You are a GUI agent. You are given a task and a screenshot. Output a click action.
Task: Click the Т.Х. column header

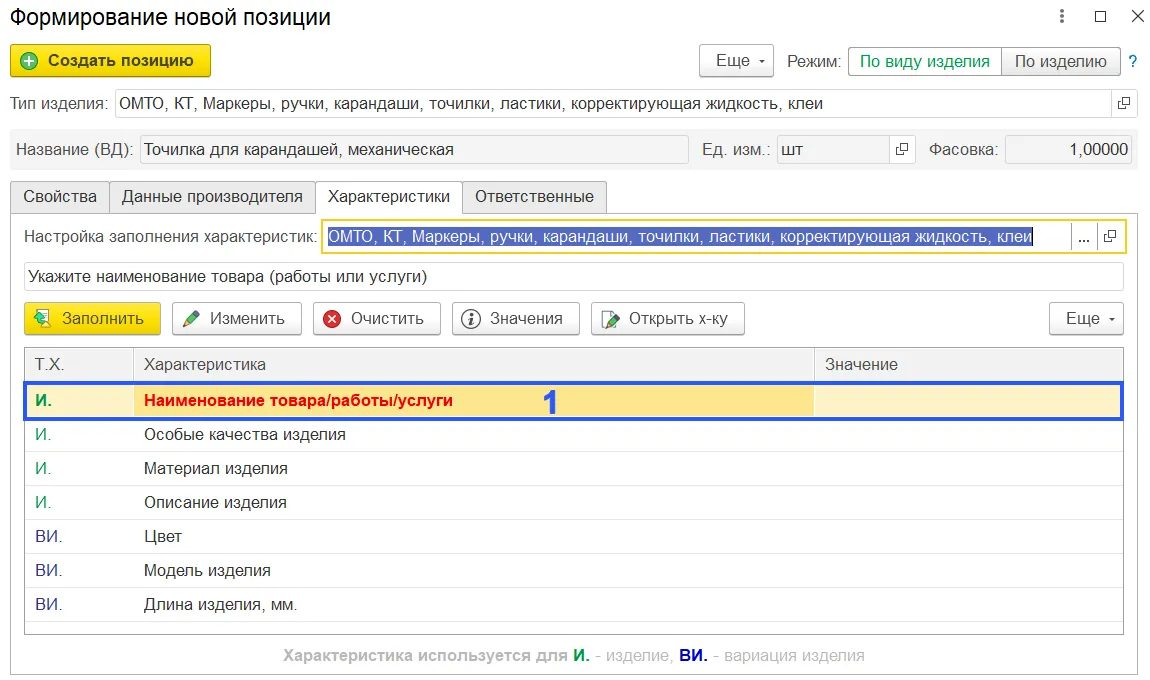coord(79,365)
